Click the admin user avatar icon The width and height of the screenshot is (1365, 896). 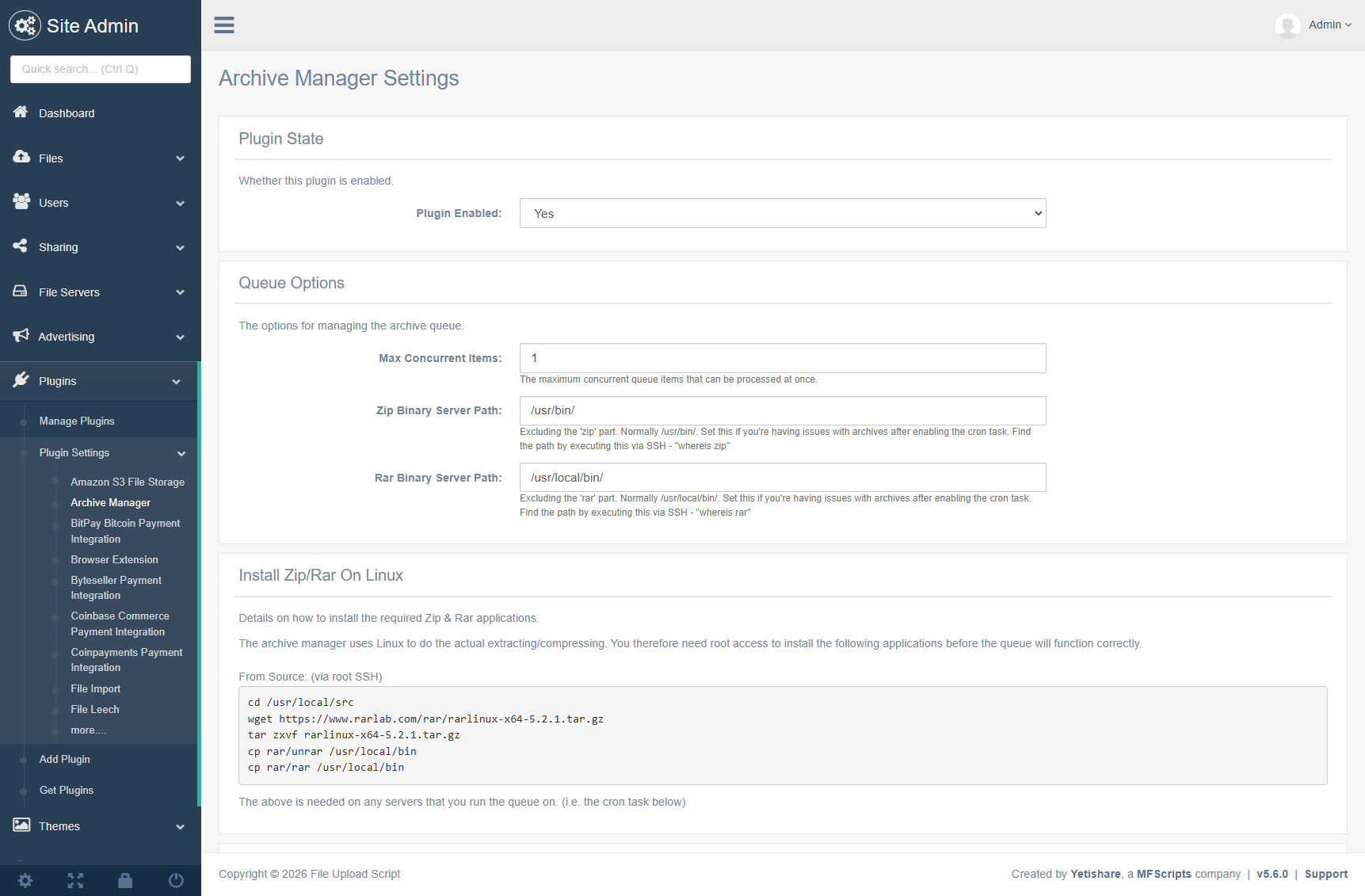tap(1287, 25)
